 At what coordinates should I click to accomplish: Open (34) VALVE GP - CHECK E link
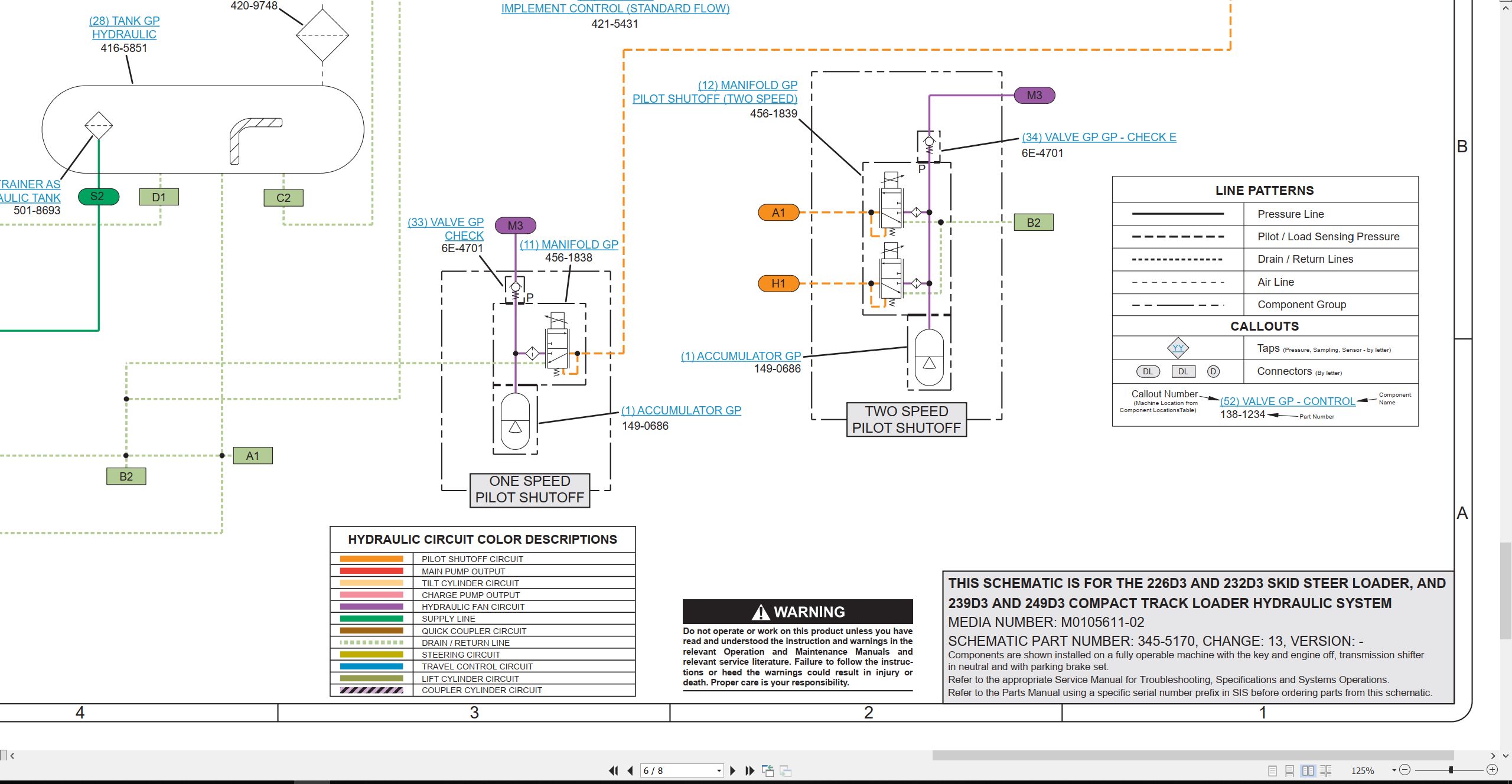tap(1099, 137)
